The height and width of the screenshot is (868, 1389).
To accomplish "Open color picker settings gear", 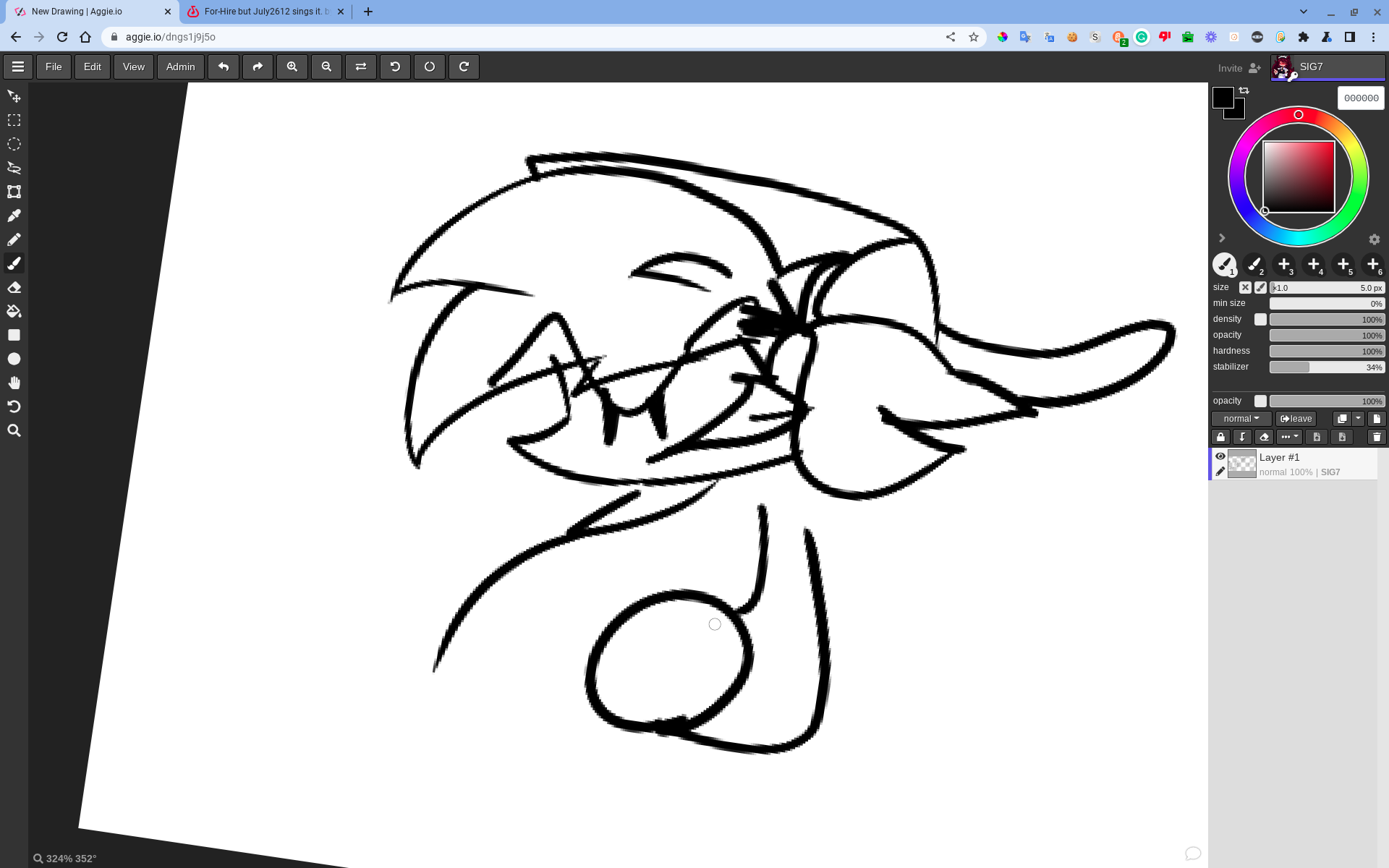I will 1375,239.
